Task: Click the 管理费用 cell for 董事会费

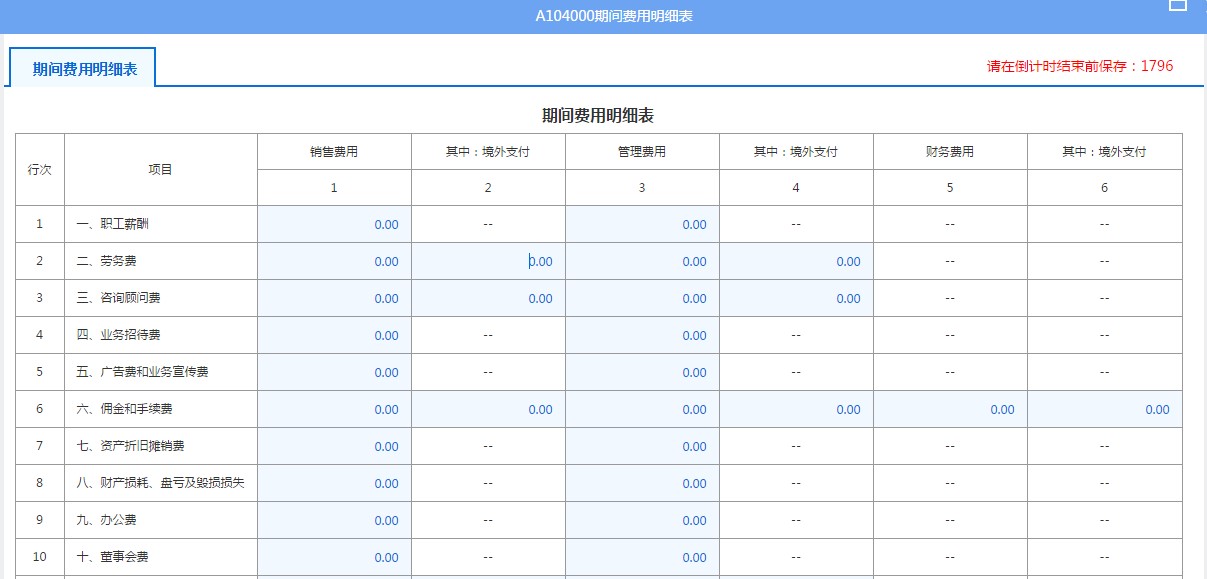Action: click(x=642, y=557)
